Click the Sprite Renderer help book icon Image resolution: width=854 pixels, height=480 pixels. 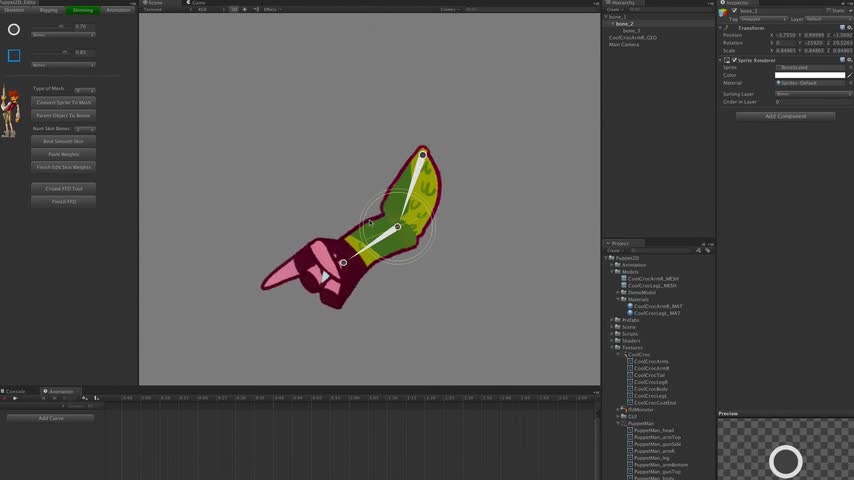pos(843,60)
